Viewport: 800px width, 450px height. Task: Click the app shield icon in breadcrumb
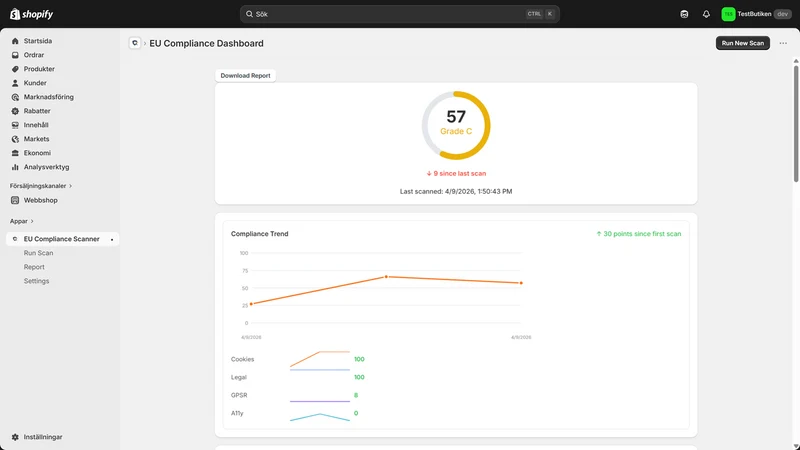click(x=135, y=43)
